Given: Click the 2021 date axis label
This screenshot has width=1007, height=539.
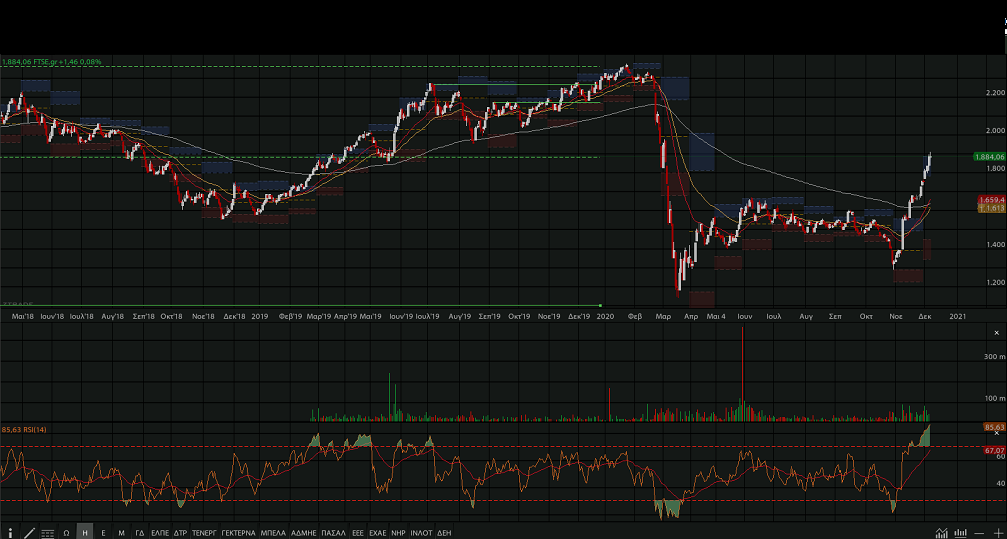Looking at the screenshot, I should pyautogui.click(x=958, y=317).
